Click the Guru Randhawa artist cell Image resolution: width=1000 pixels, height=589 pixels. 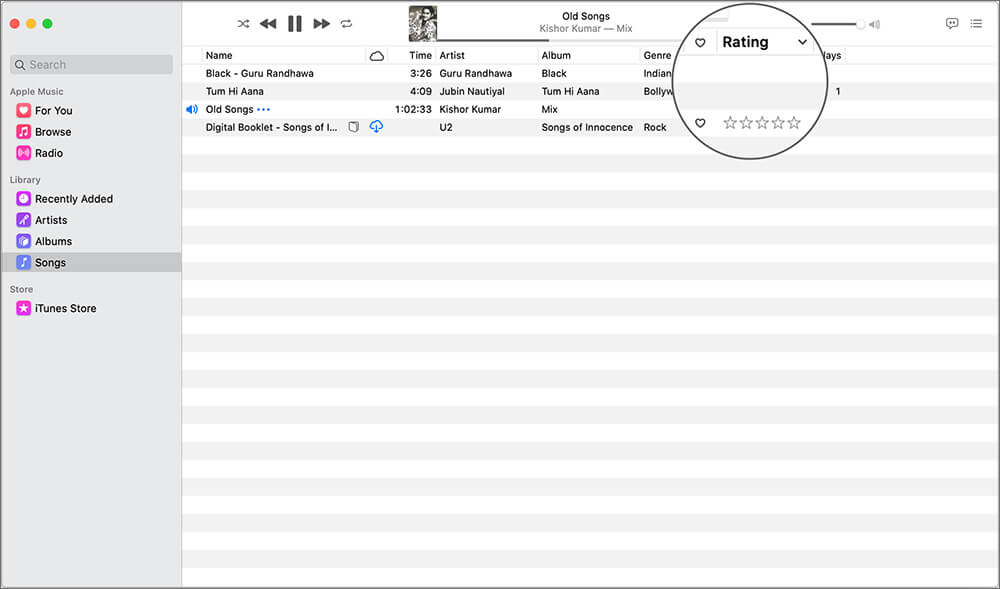point(476,73)
